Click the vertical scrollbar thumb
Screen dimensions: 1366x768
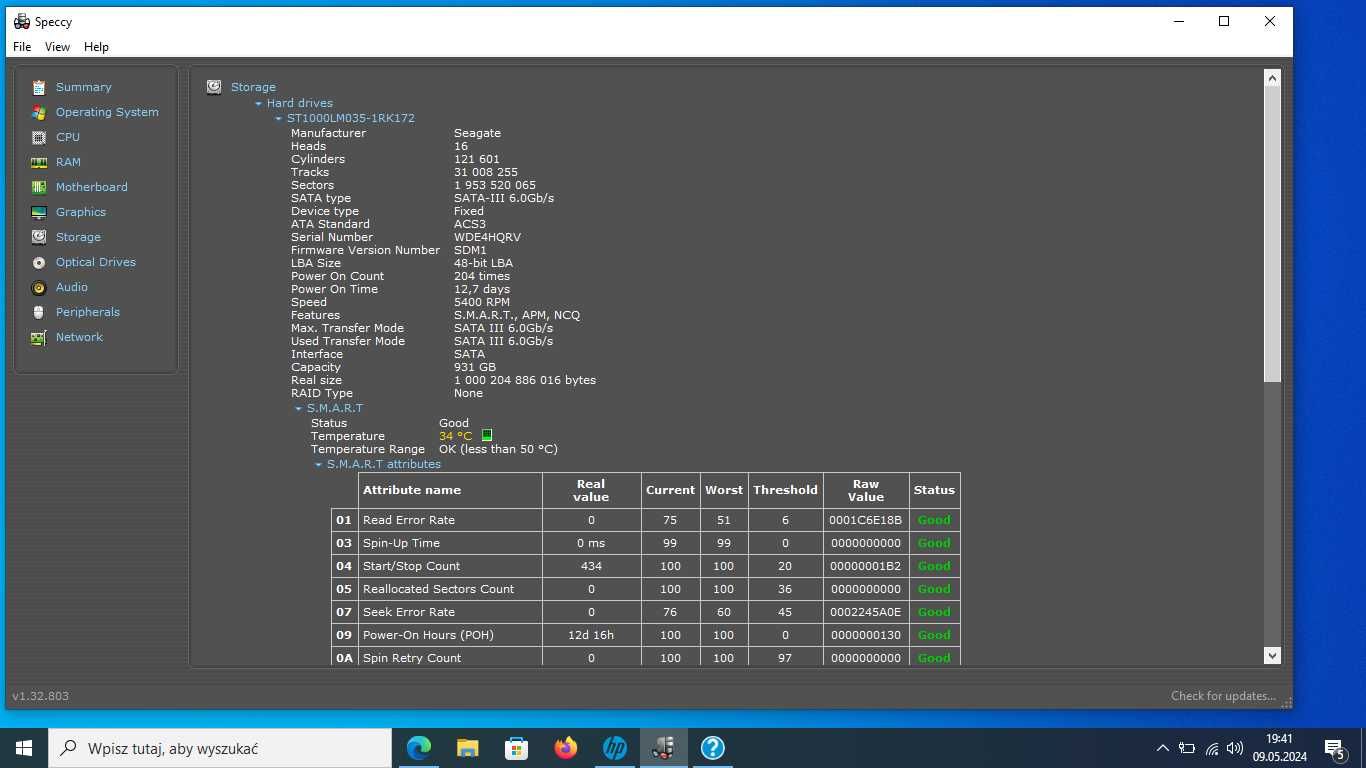pyautogui.click(x=1272, y=235)
